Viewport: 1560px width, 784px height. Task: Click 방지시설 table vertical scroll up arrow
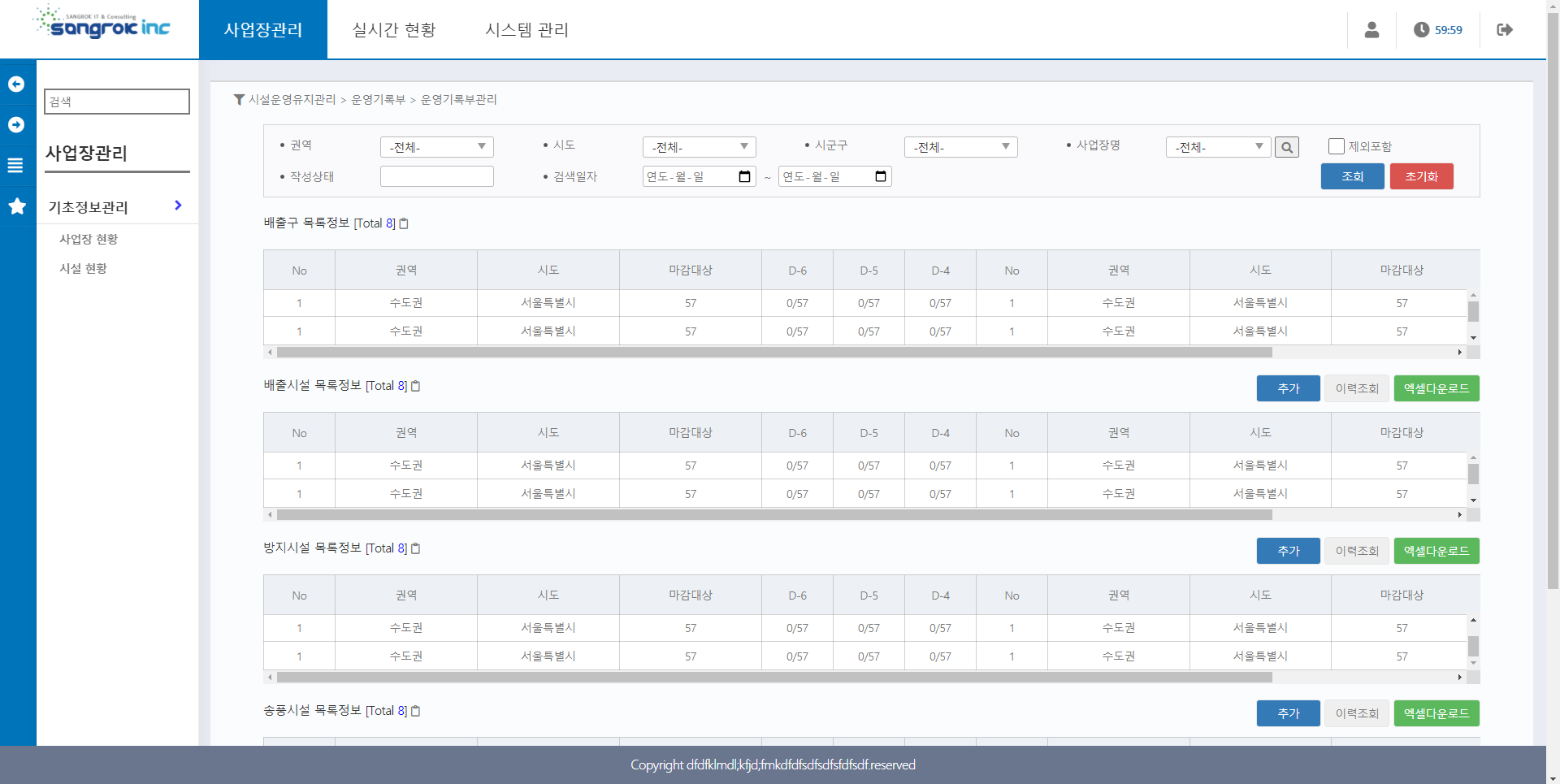pyautogui.click(x=1473, y=621)
